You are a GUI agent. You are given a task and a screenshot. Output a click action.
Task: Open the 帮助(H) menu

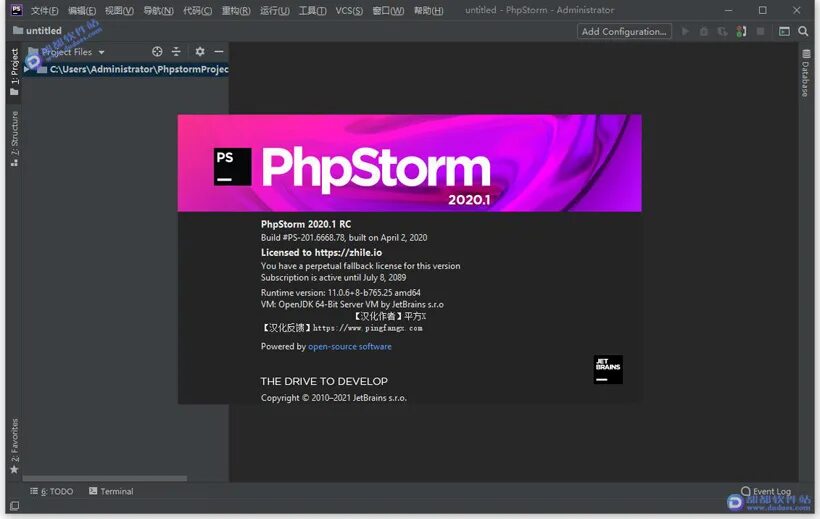(x=428, y=10)
